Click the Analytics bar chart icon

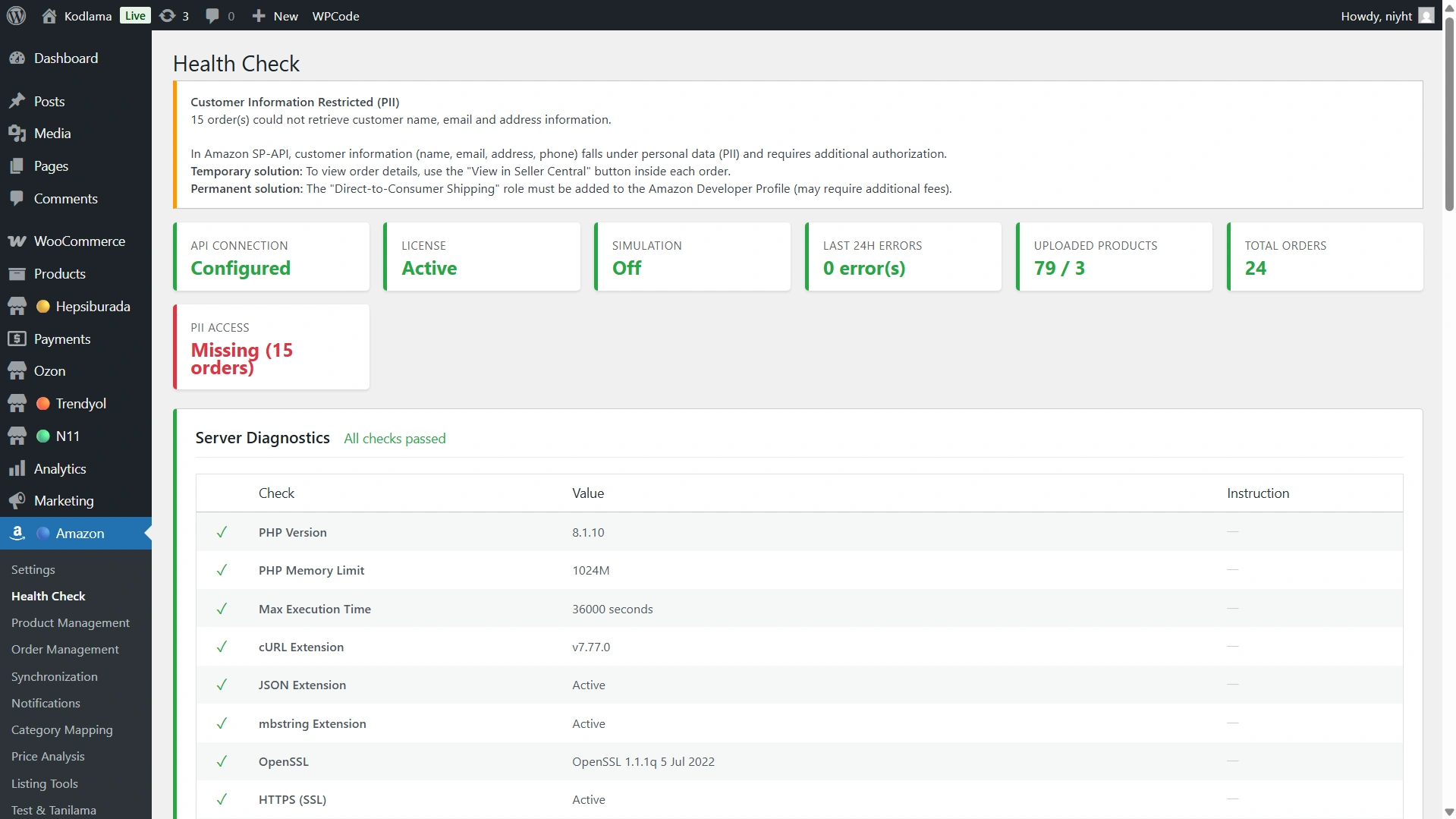click(x=17, y=469)
